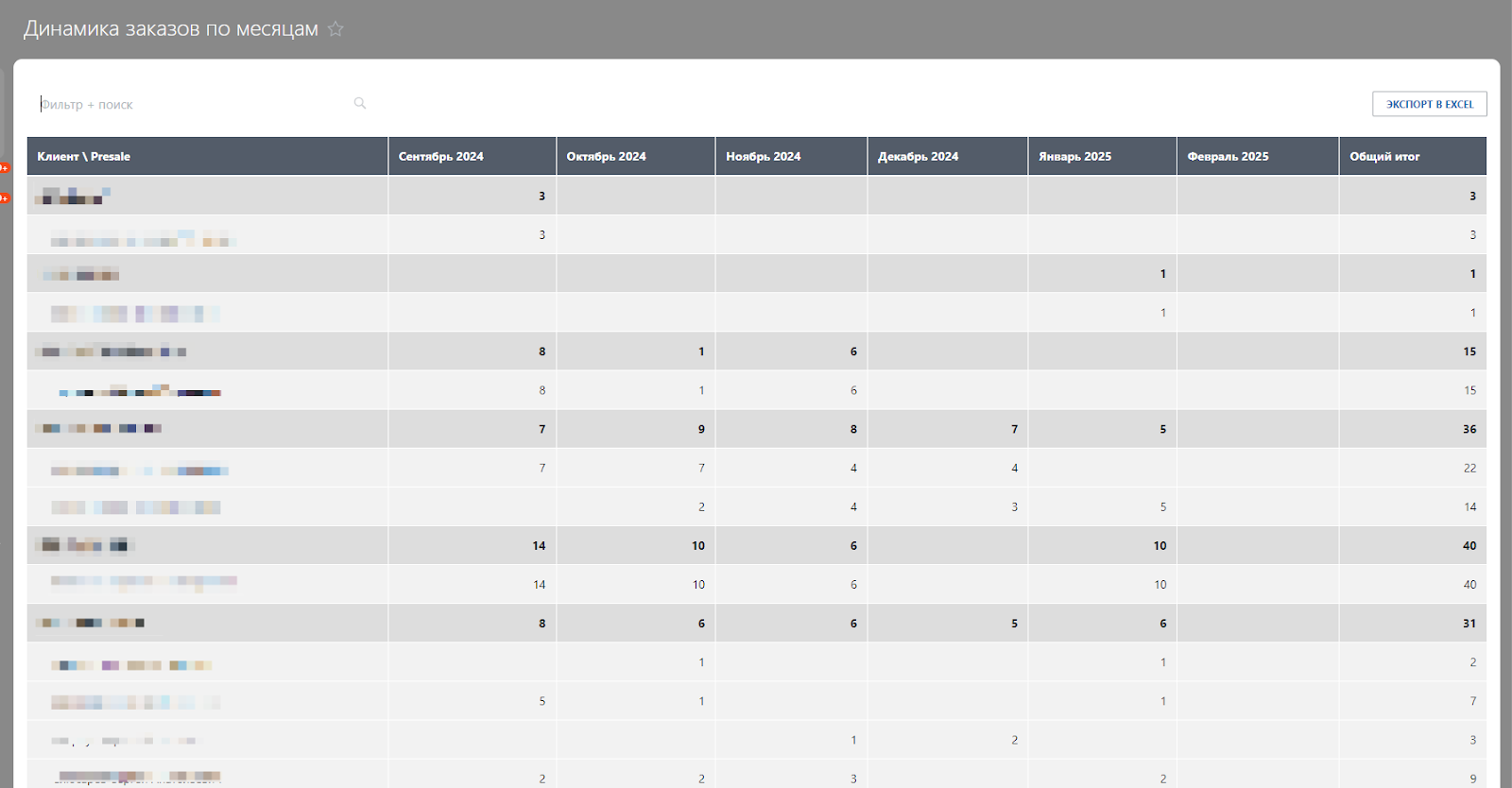Select the Октябрь 2024 column header

click(x=606, y=157)
